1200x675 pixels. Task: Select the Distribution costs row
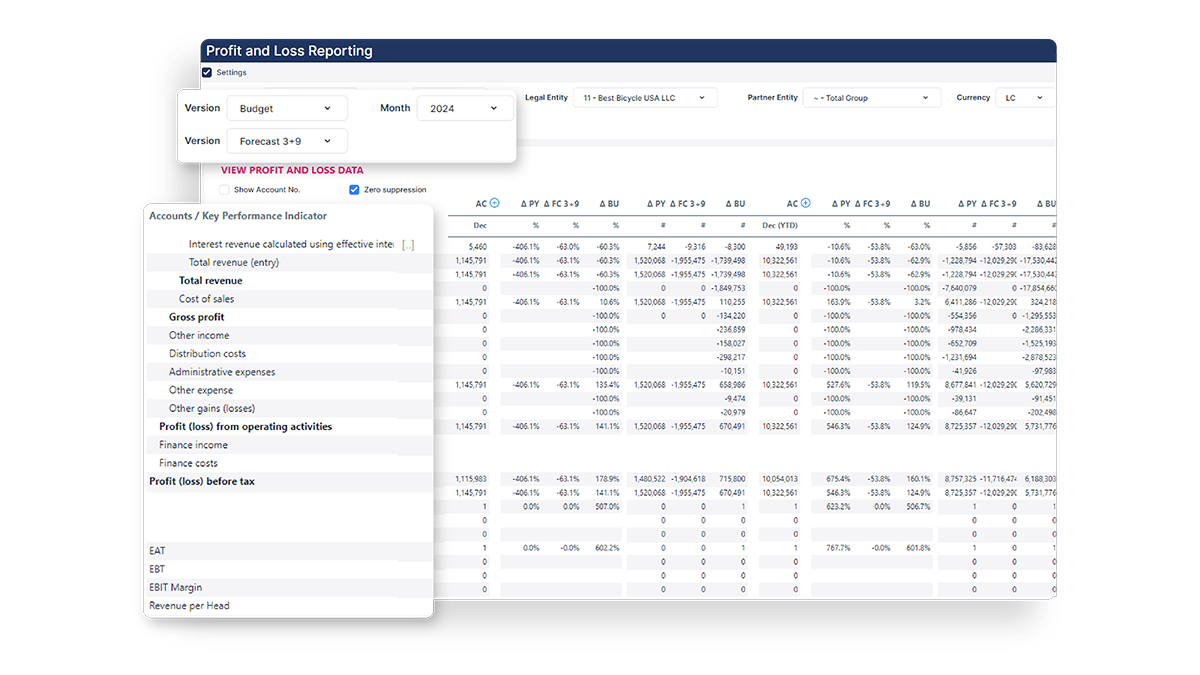click(x=289, y=354)
